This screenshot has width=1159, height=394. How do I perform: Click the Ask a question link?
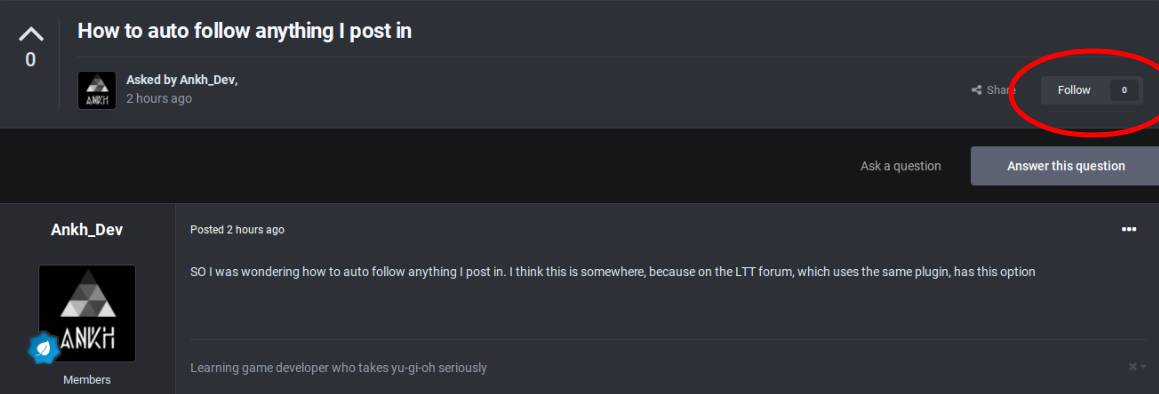pyautogui.click(x=900, y=166)
